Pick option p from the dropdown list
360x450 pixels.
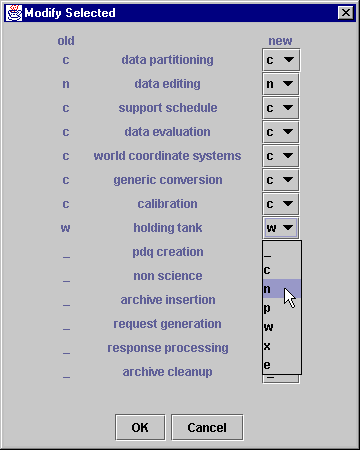click(x=282, y=308)
